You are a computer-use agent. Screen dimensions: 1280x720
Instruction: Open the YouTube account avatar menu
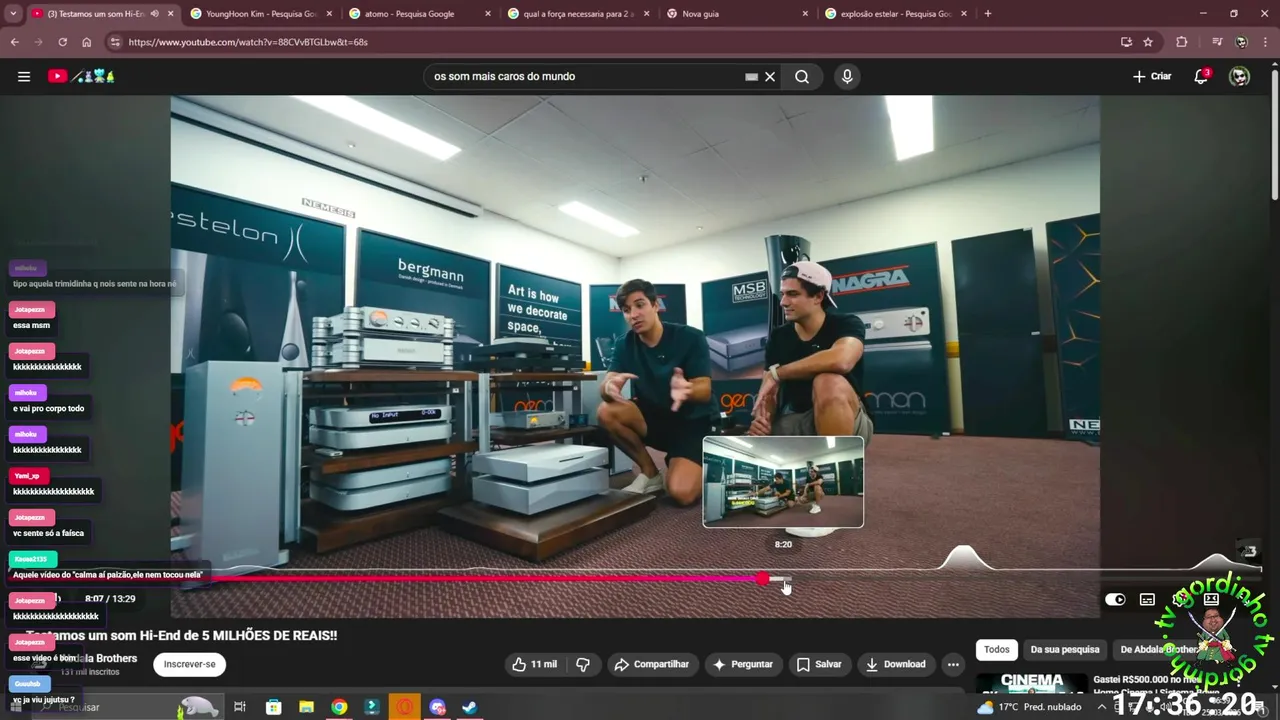point(1239,76)
